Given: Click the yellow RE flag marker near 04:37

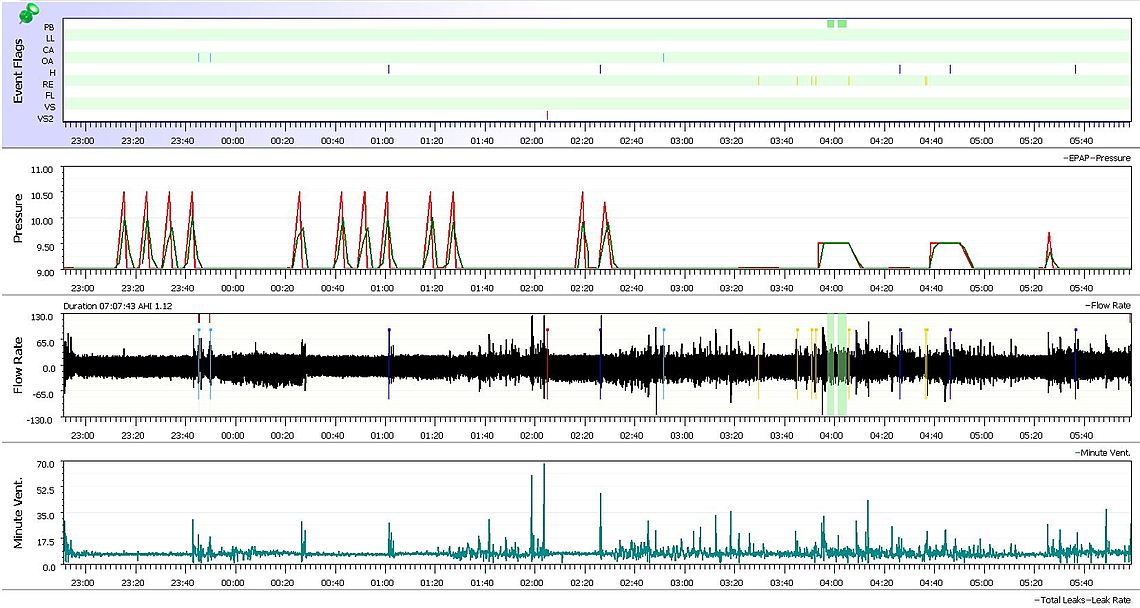Looking at the screenshot, I should [926, 81].
